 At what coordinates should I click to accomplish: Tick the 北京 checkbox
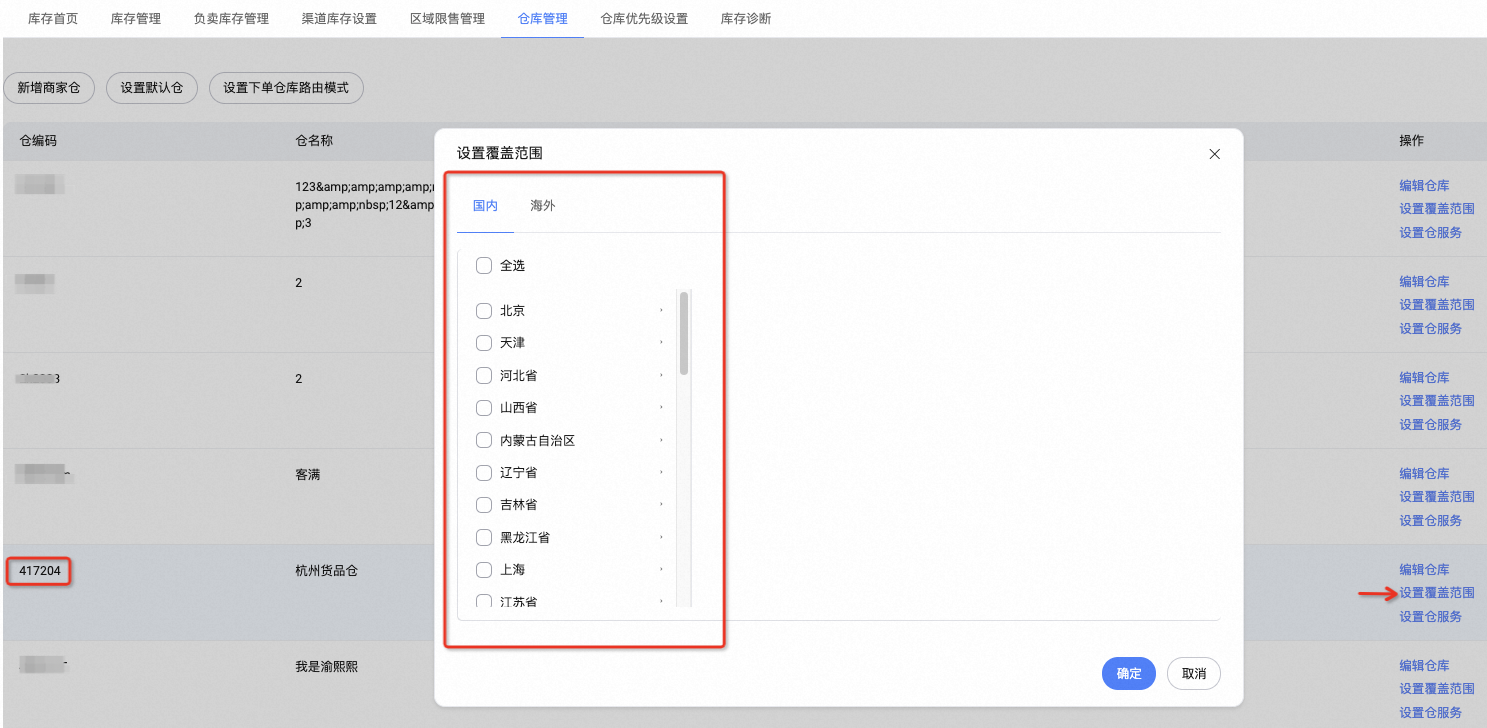click(x=484, y=311)
